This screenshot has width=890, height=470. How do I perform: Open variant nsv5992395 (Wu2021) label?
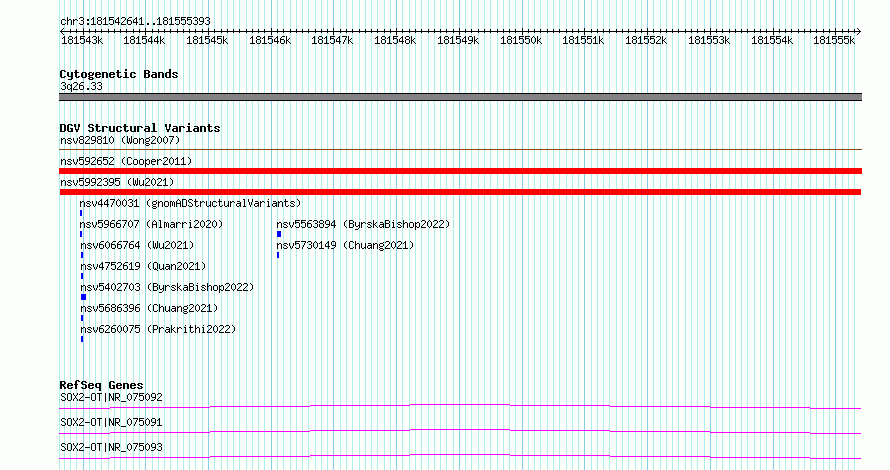pyautogui.click(x=117, y=182)
